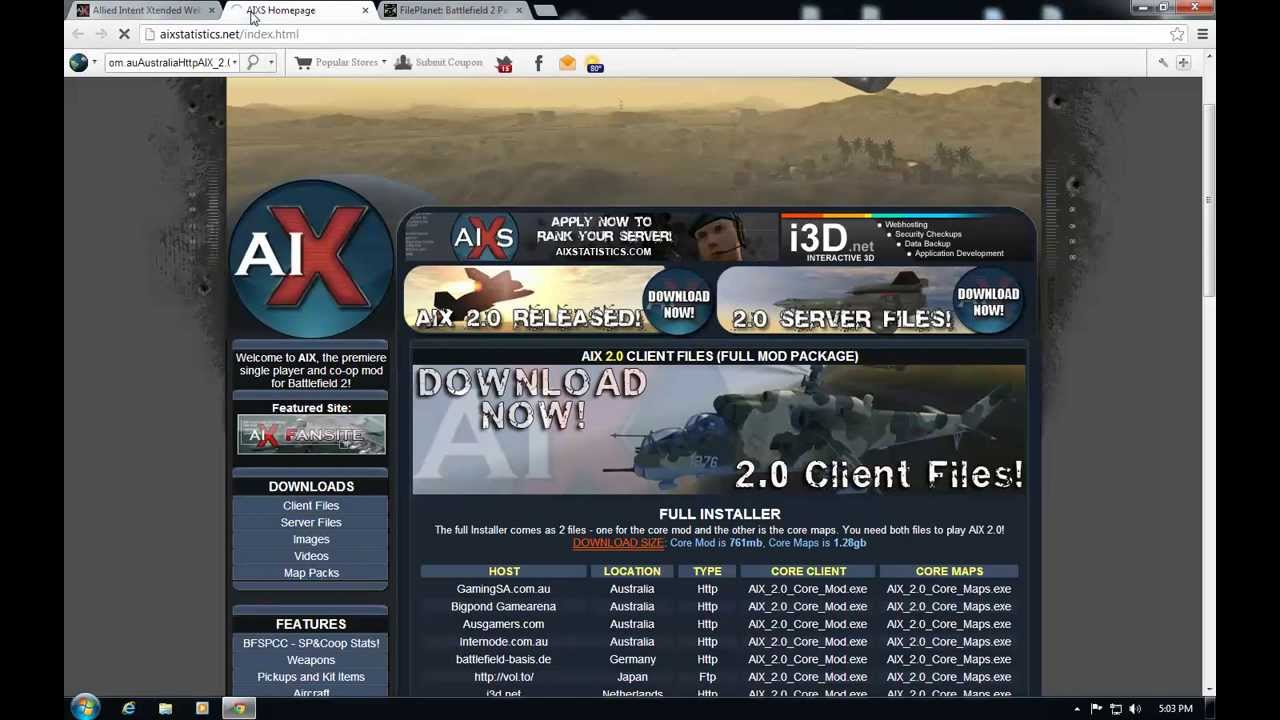Open the Ausgamers.com host link

pyautogui.click(x=503, y=624)
